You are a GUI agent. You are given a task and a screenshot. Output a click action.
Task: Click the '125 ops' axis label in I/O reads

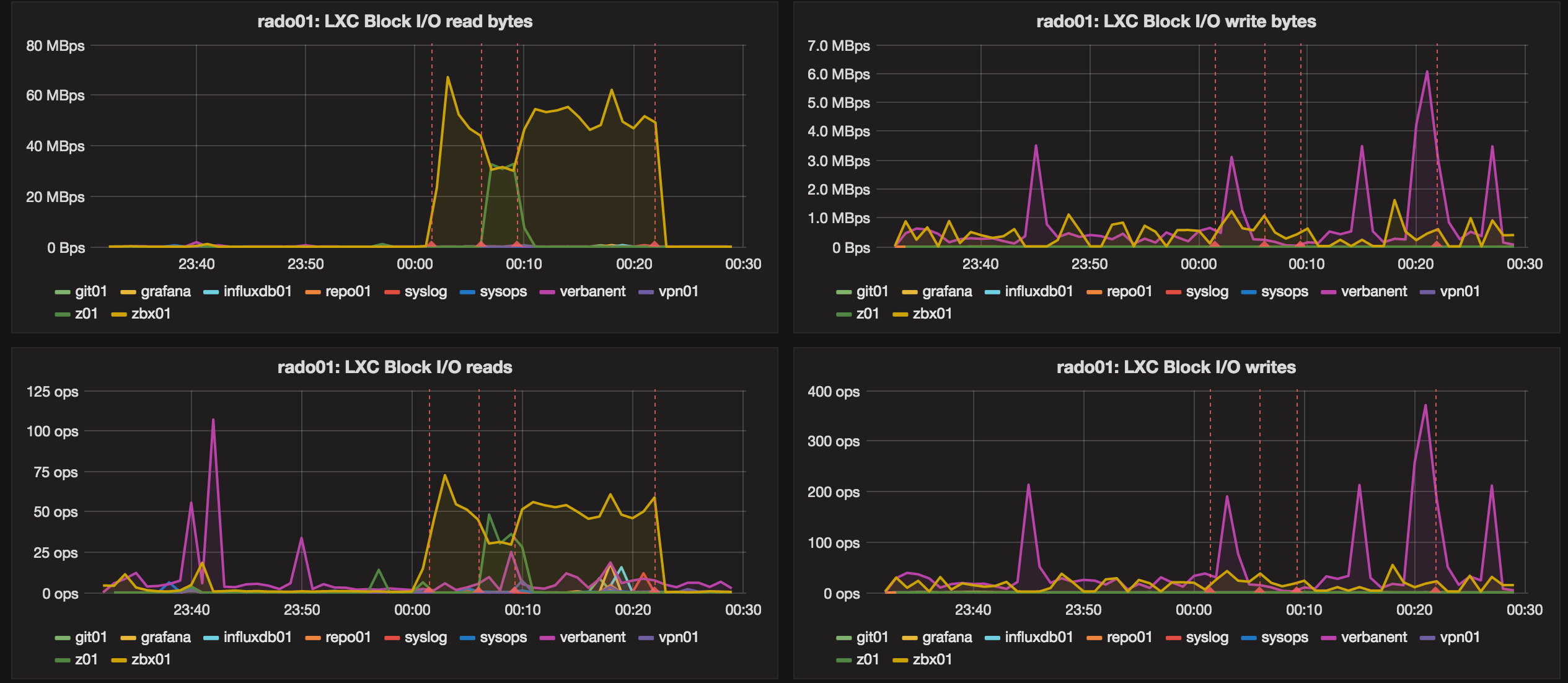click(x=52, y=392)
